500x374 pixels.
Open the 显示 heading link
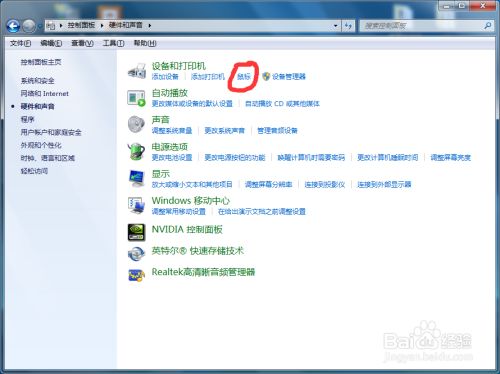tap(161, 174)
